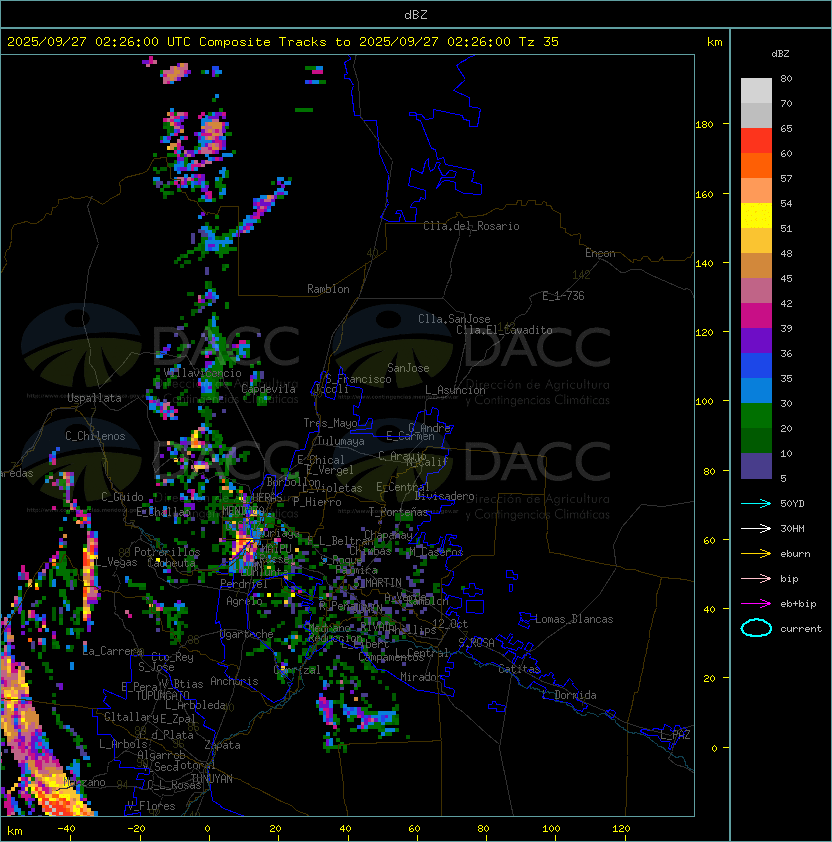Viewport: 832px width, 842px height.
Task: Click the 'TUNUYAN' map label
Action: click(212, 779)
